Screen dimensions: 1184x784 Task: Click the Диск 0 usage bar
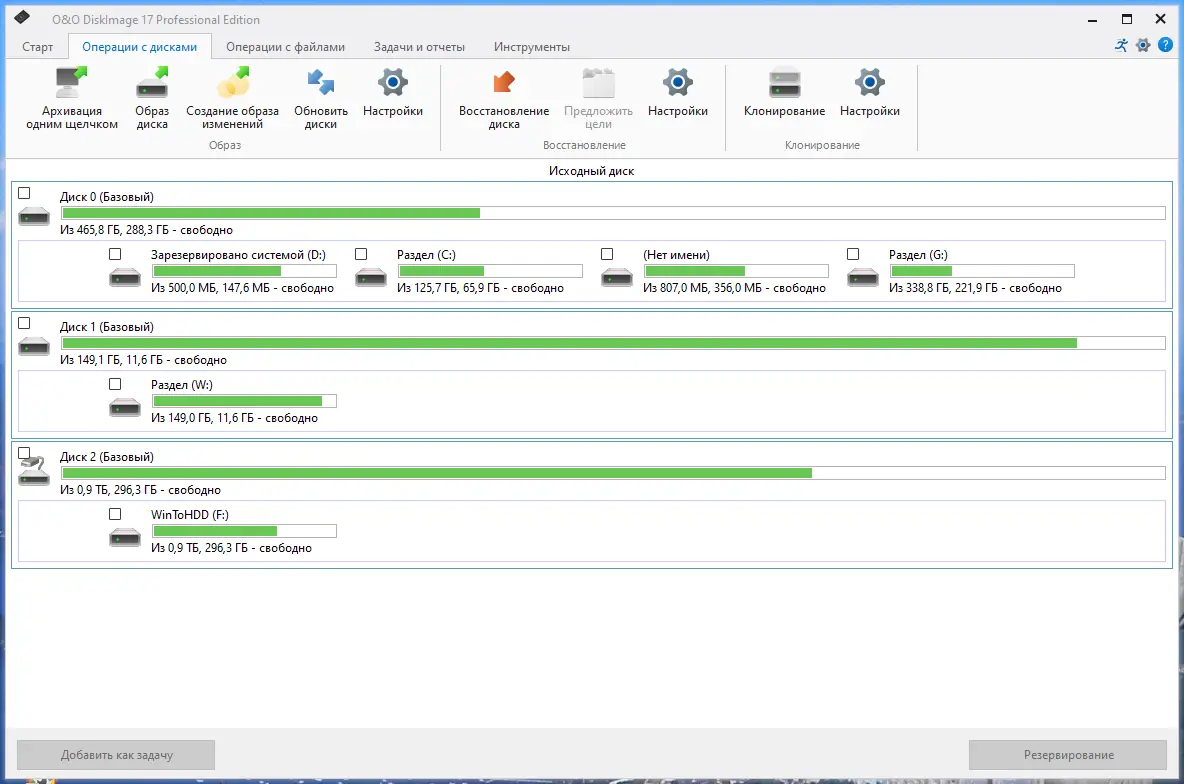pos(613,213)
